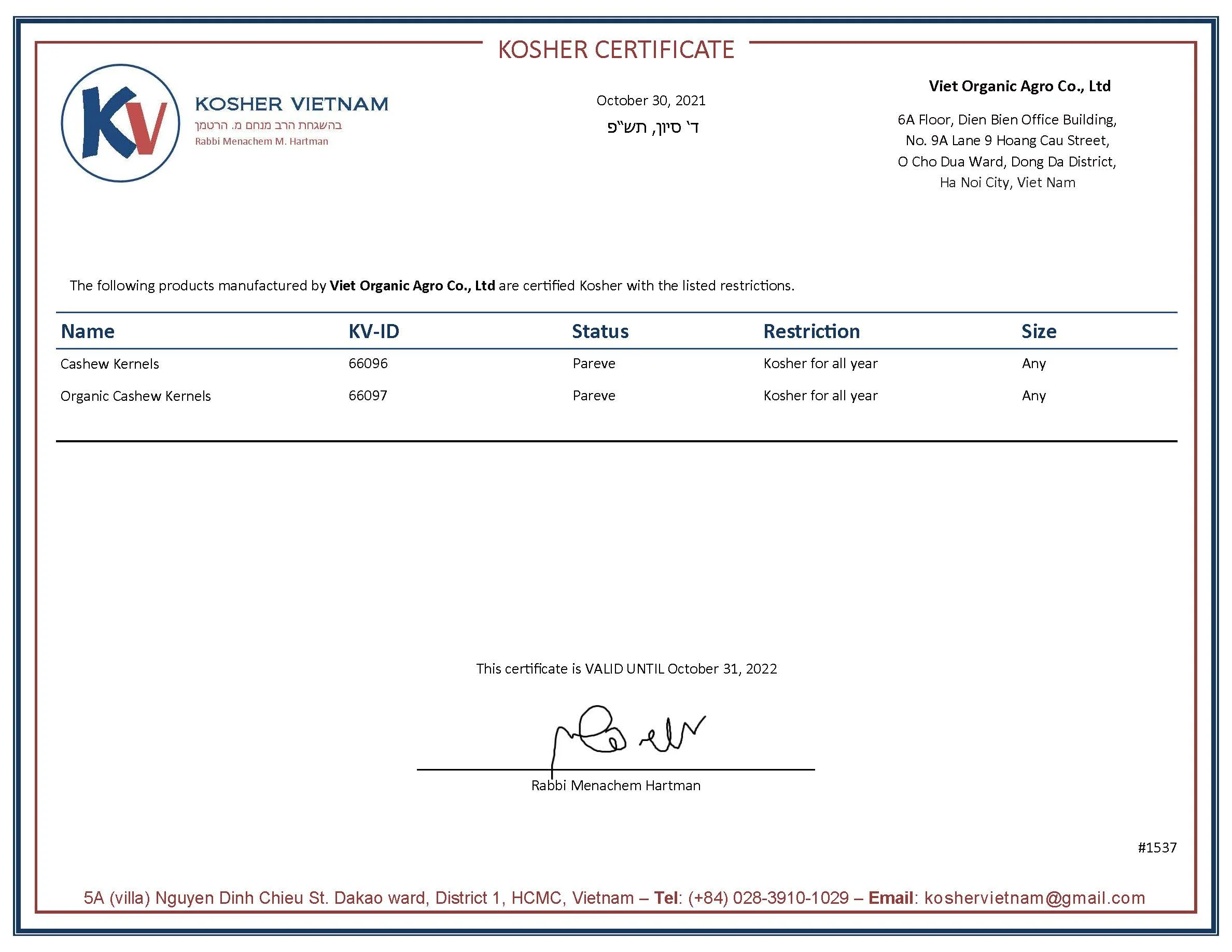
Task: Select the Restriction column header
Action: point(811,331)
